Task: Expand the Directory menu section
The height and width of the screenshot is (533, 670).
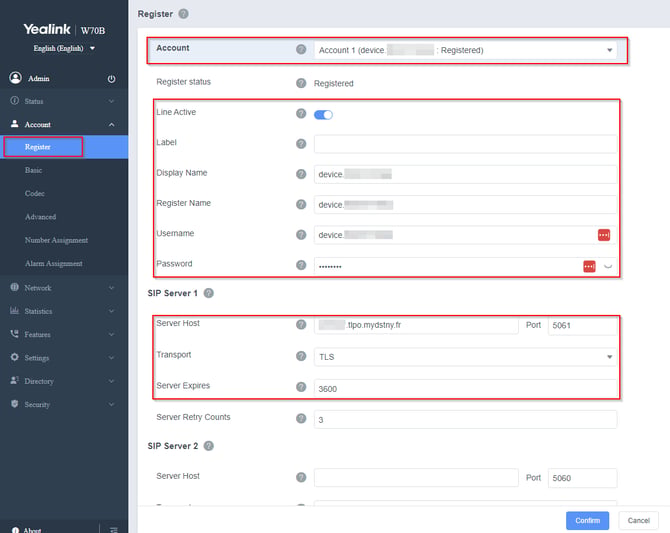Action: click(x=63, y=381)
